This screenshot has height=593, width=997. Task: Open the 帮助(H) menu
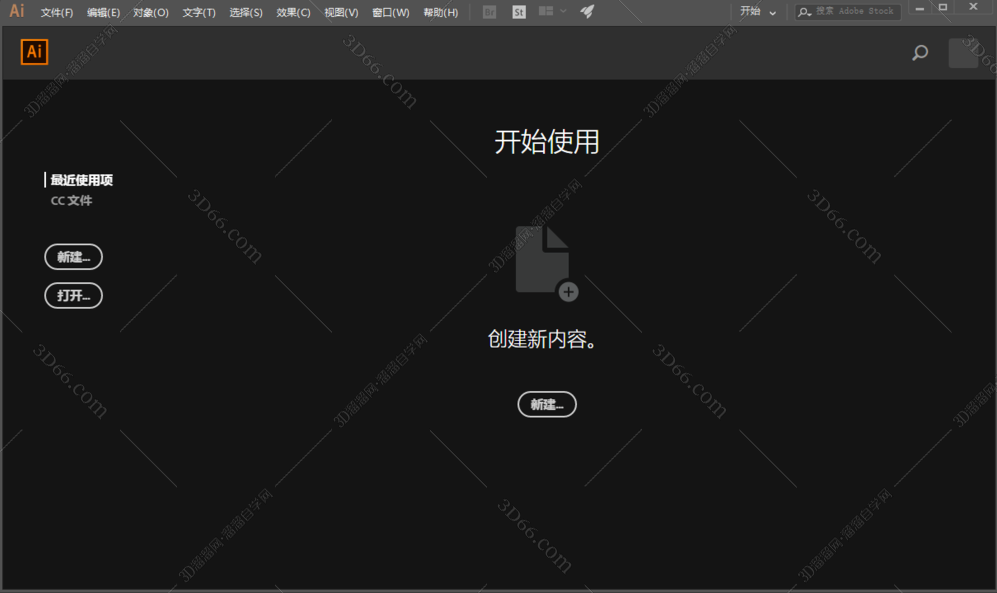[440, 12]
